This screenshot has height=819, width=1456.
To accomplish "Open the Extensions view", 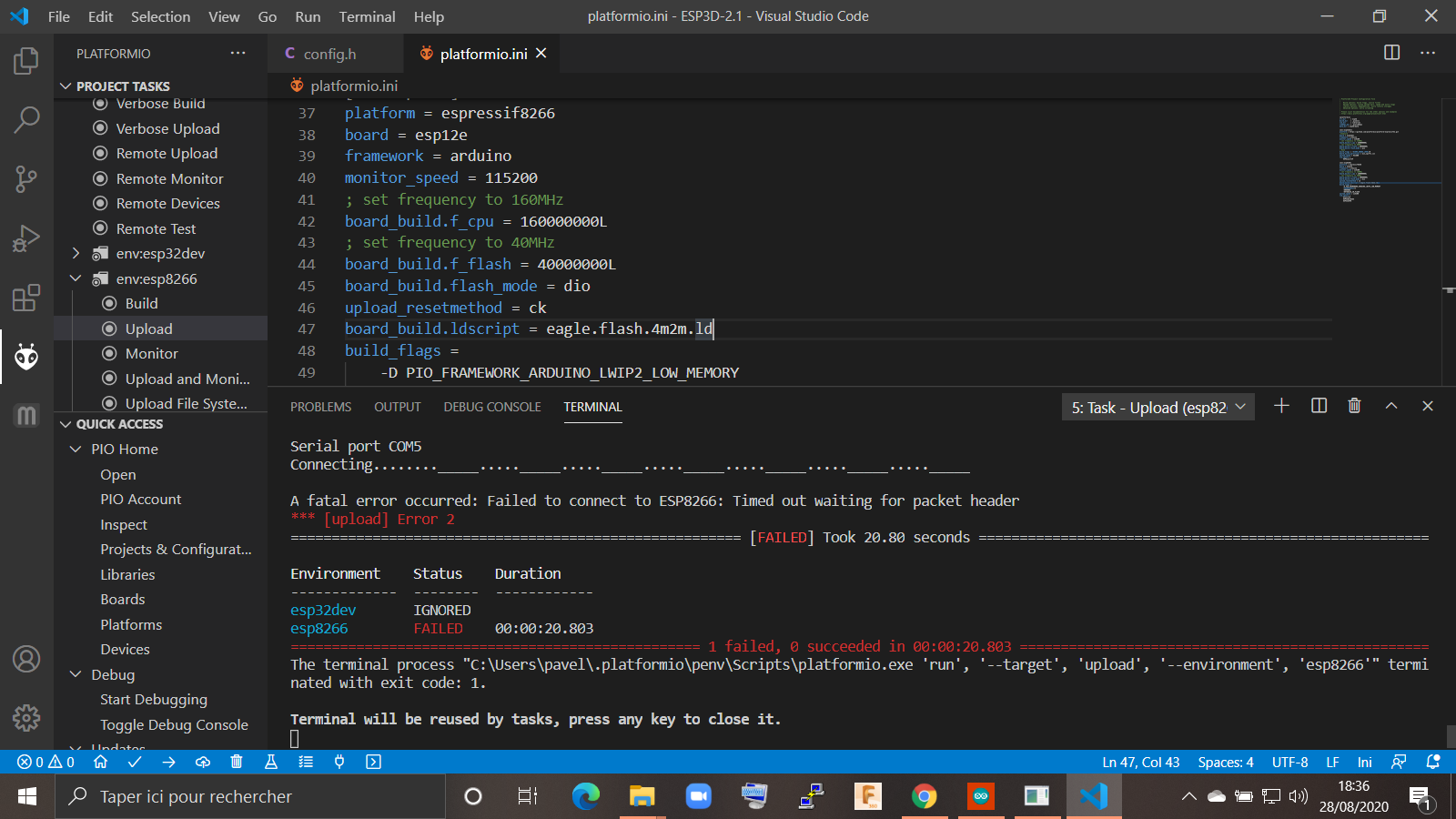I will pyautogui.click(x=26, y=298).
